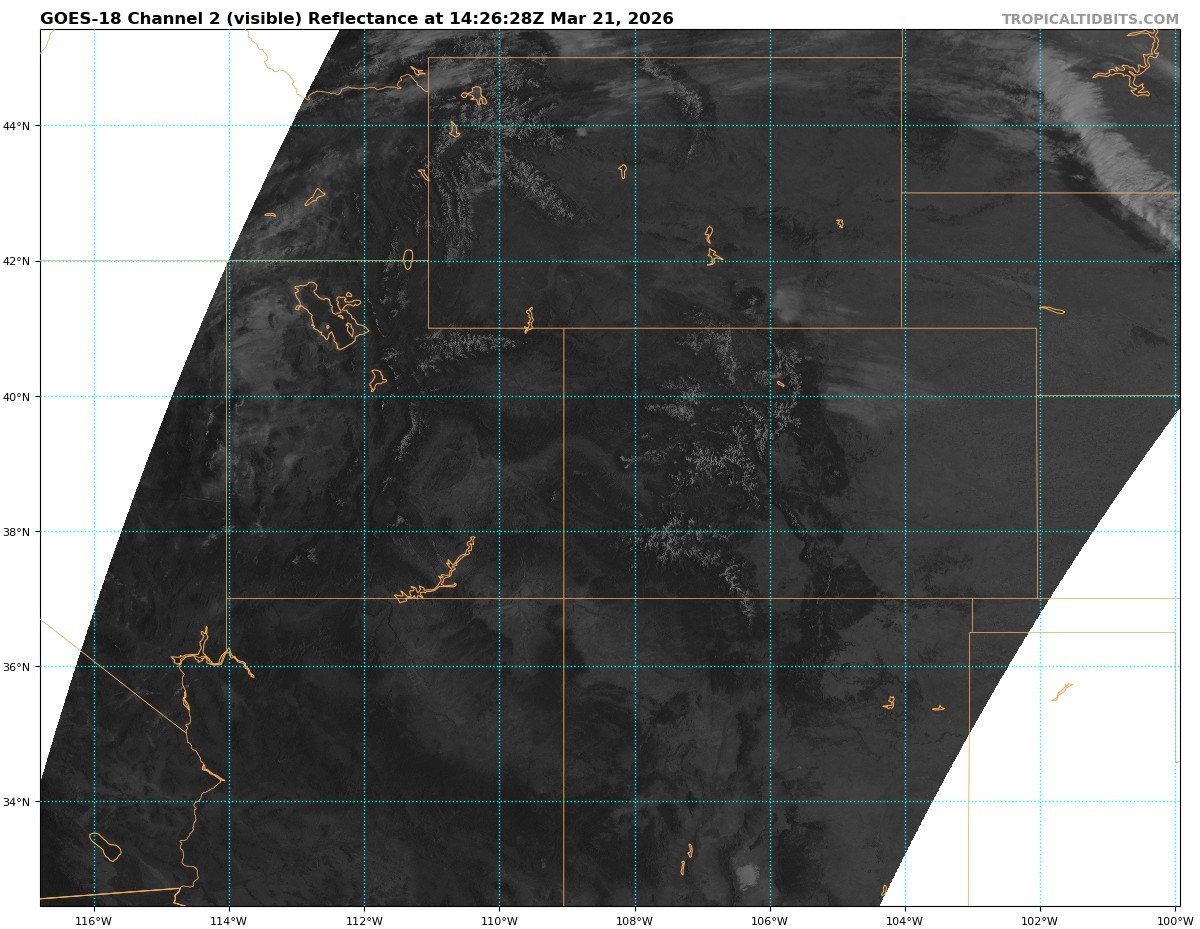The image size is (1200, 929).
Task: Select the Lake Powell outline
Action: coord(441,578)
